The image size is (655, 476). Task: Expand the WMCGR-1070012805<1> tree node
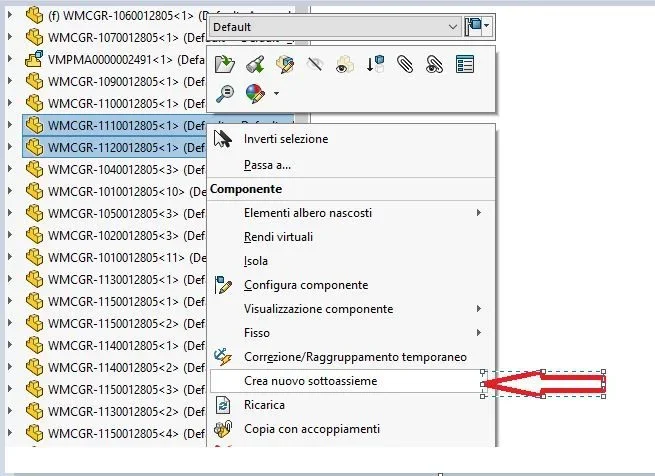click(x=10, y=37)
